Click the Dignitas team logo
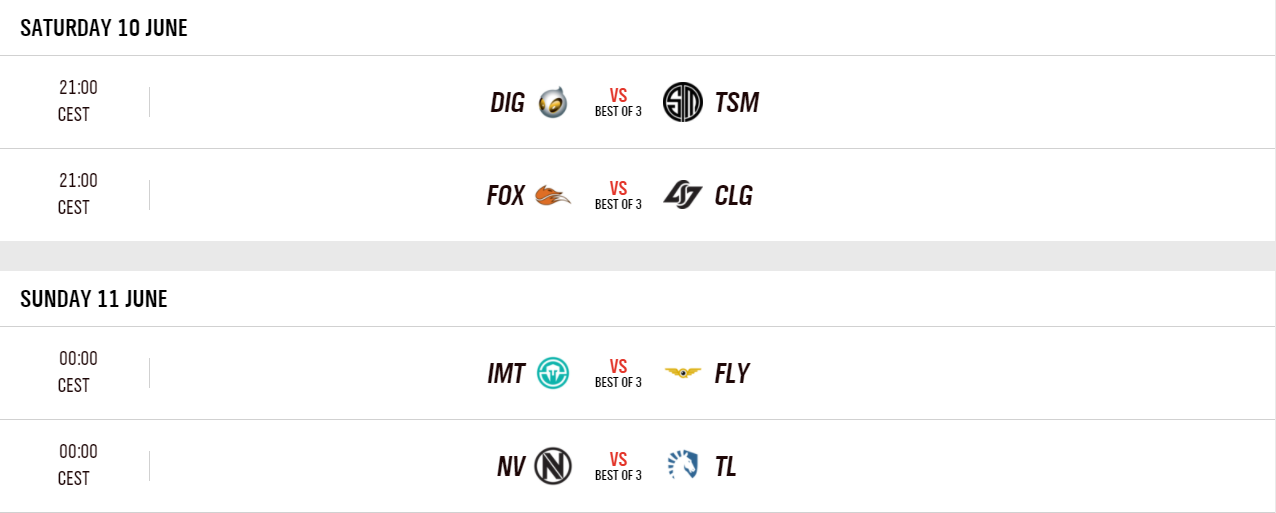This screenshot has width=1276, height=513. coord(553,102)
